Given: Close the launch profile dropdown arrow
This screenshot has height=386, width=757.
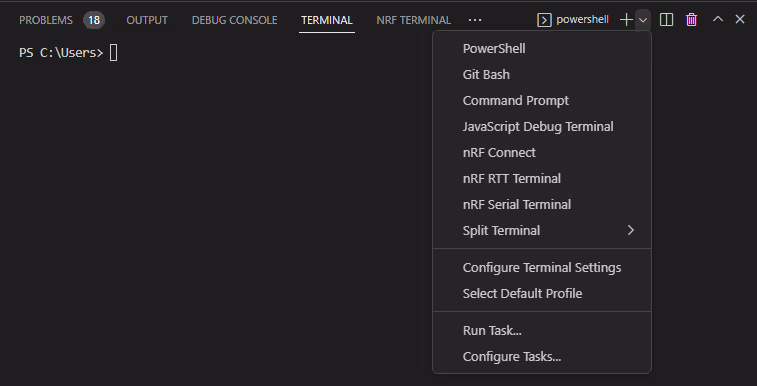Looking at the screenshot, I should click(643, 20).
